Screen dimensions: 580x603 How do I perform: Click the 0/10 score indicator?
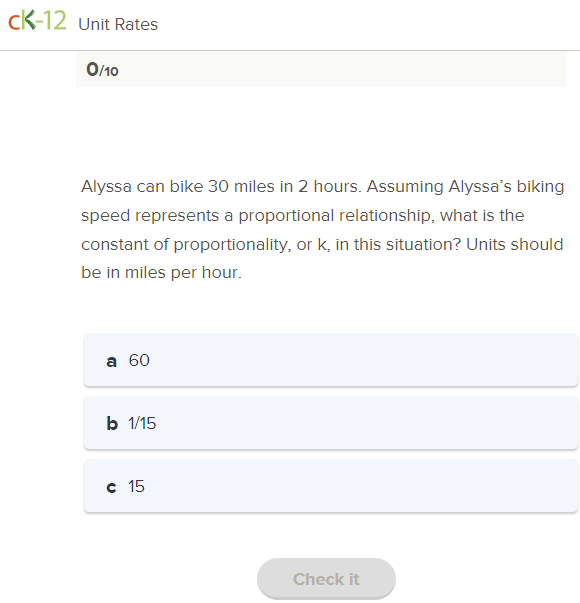(102, 70)
